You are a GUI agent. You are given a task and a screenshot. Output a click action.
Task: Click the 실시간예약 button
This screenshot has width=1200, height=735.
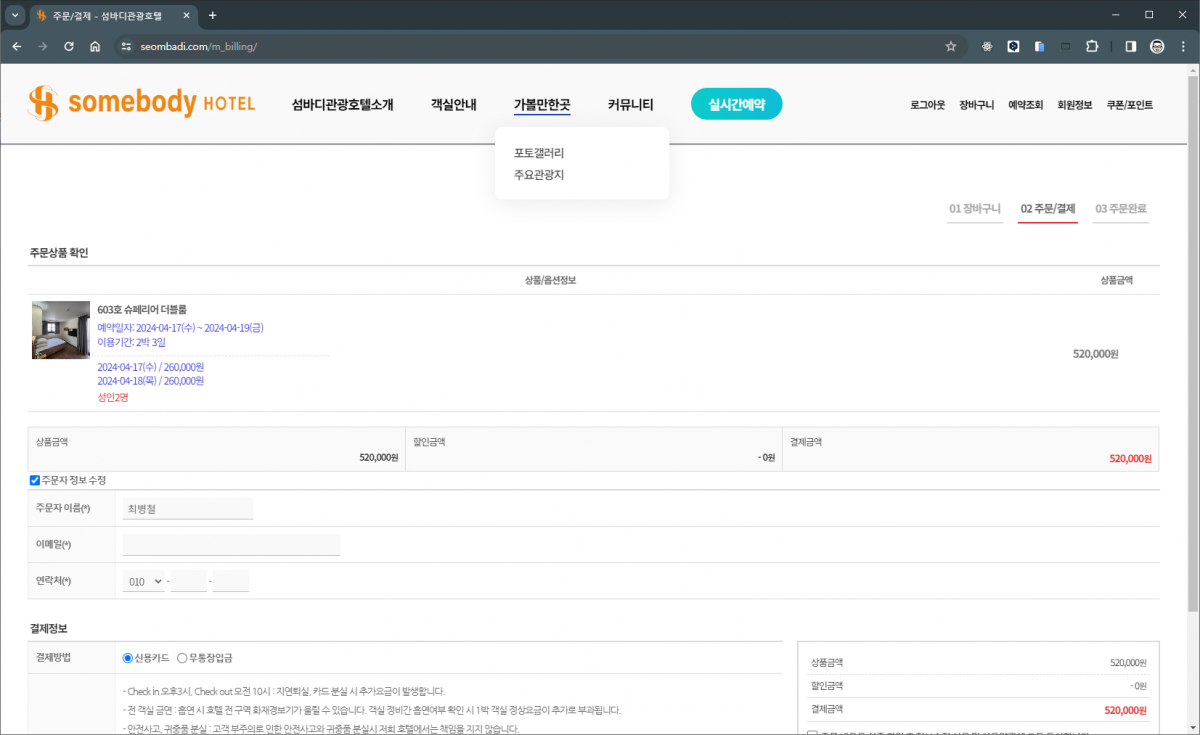tap(736, 104)
